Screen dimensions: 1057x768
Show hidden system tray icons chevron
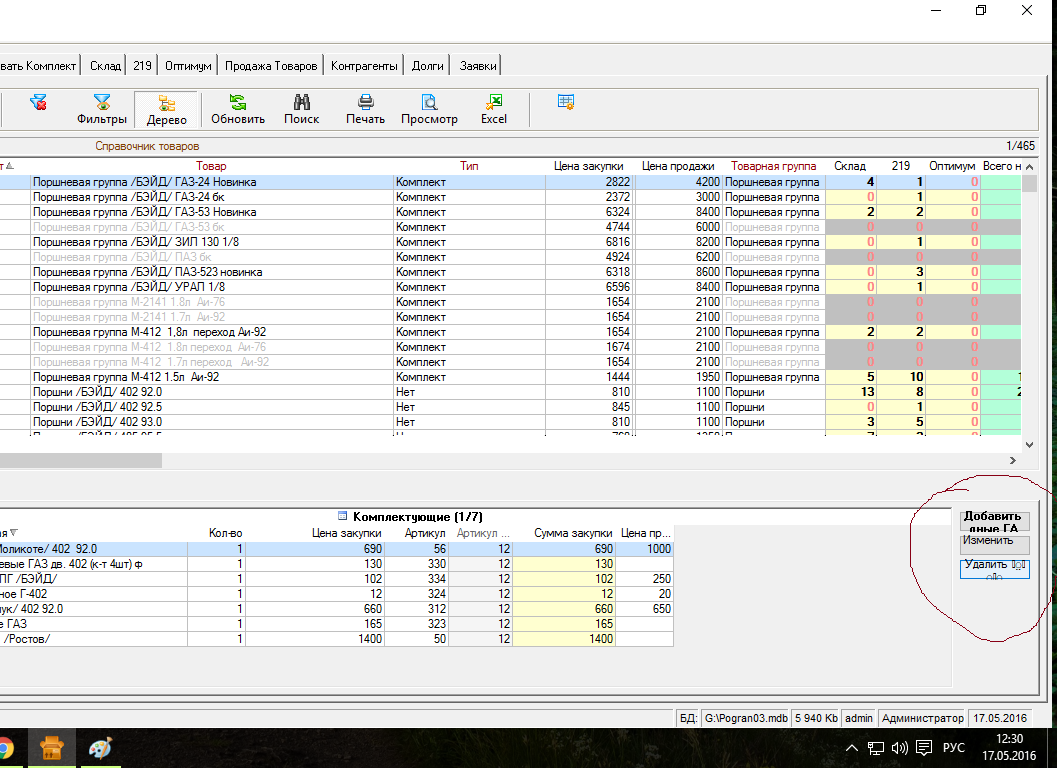pyautogui.click(x=852, y=748)
